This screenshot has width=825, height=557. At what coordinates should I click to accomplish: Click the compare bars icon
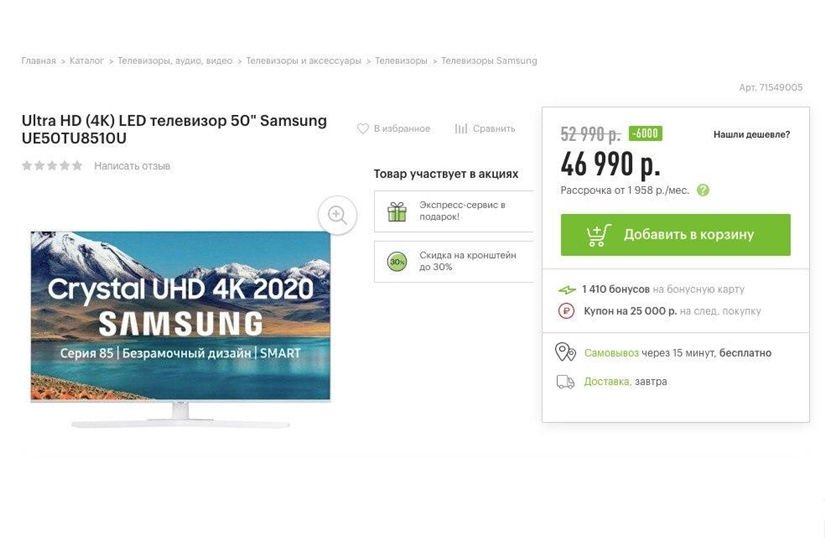coord(461,129)
